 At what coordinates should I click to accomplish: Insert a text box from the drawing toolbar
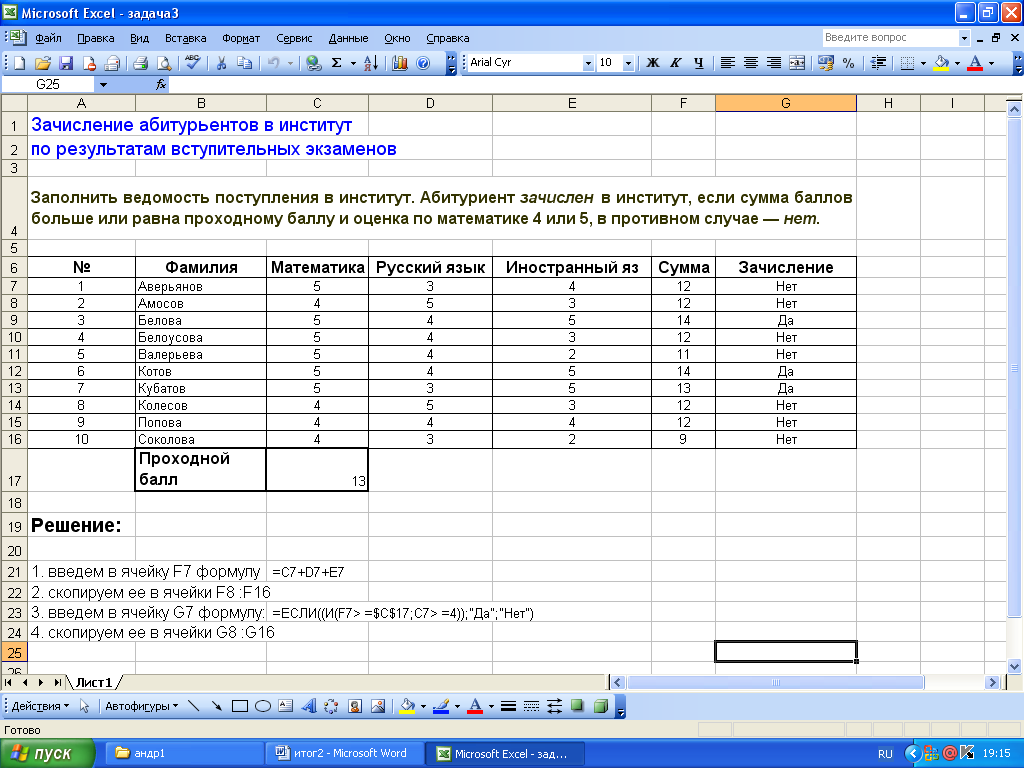pyautogui.click(x=285, y=706)
